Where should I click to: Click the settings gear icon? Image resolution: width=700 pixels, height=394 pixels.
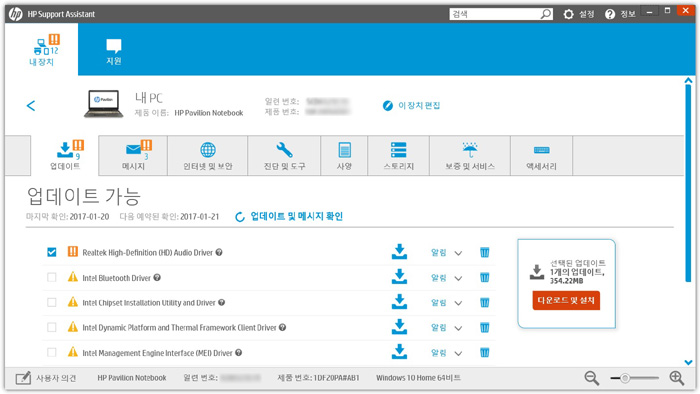pos(568,14)
